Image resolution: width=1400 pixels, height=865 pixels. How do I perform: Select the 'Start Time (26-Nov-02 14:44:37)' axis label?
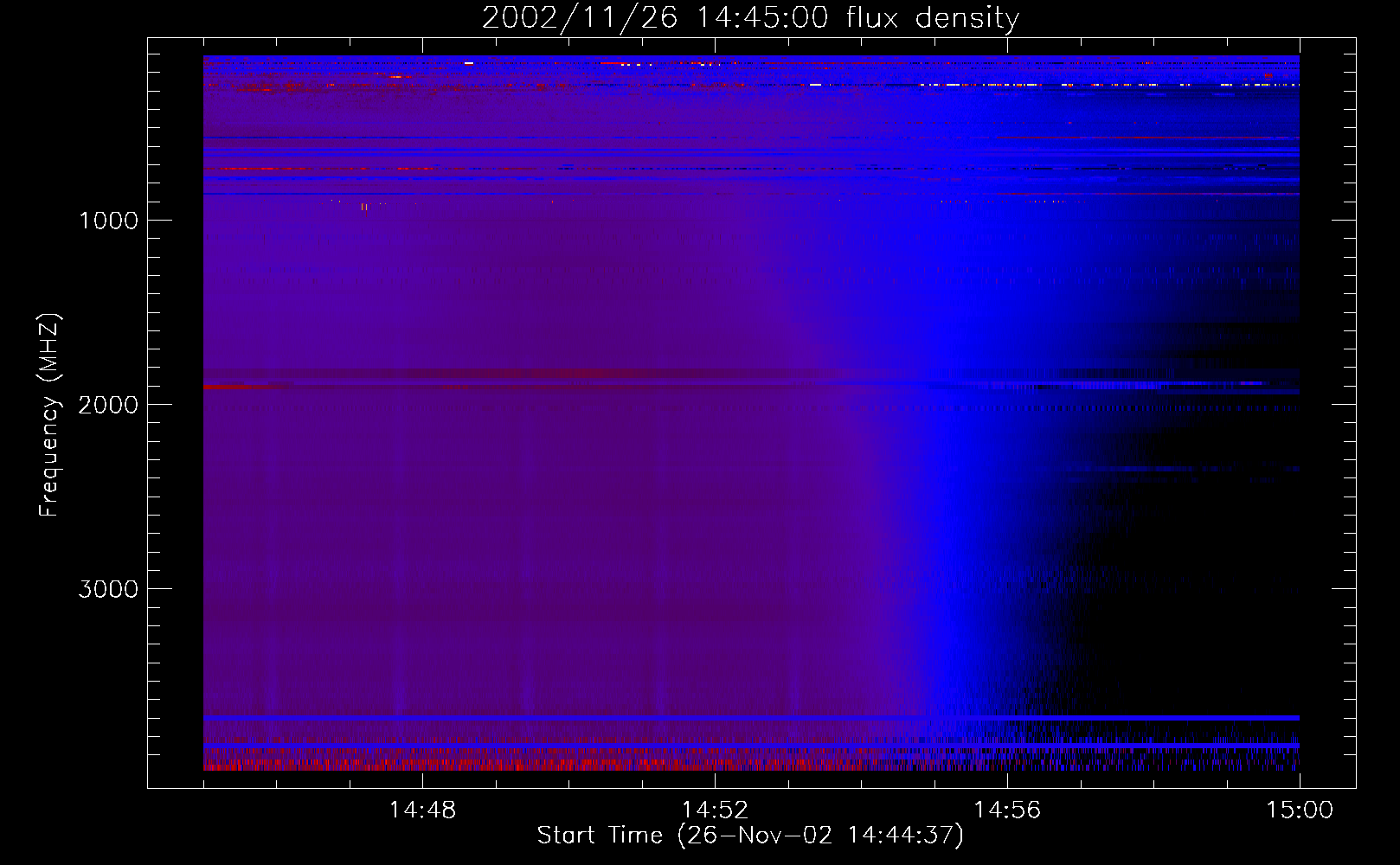click(x=750, y=836)
